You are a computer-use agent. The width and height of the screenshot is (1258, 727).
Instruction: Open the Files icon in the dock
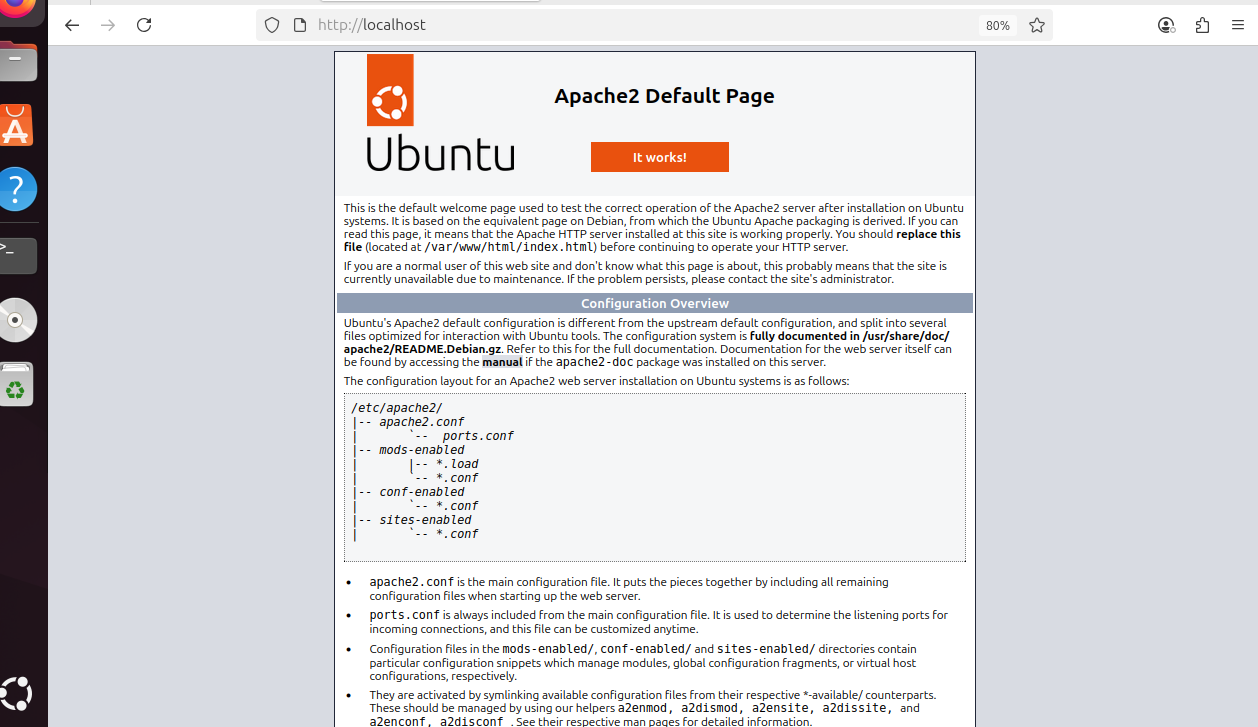click(17, 62)
